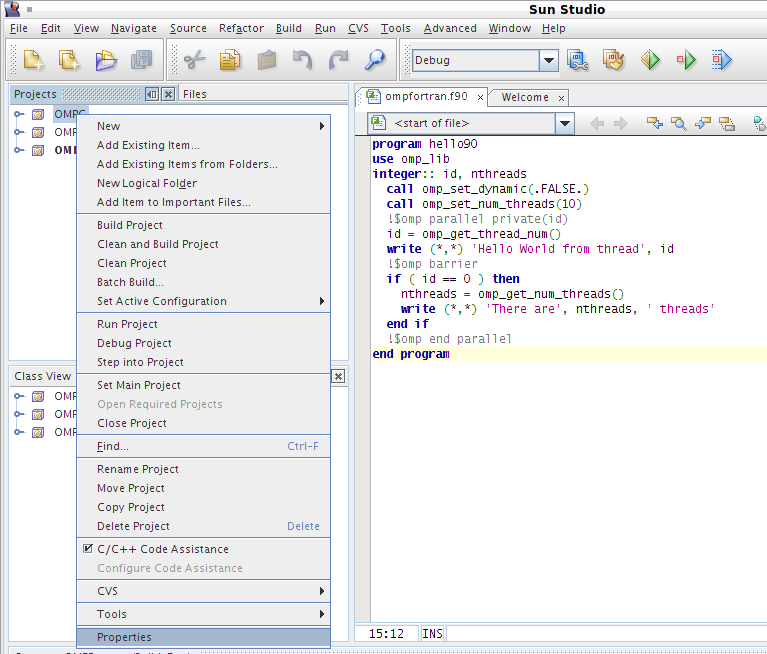Click the Cut scissors icon
This screenshot has height=654, width=767.
pos(194,60)
